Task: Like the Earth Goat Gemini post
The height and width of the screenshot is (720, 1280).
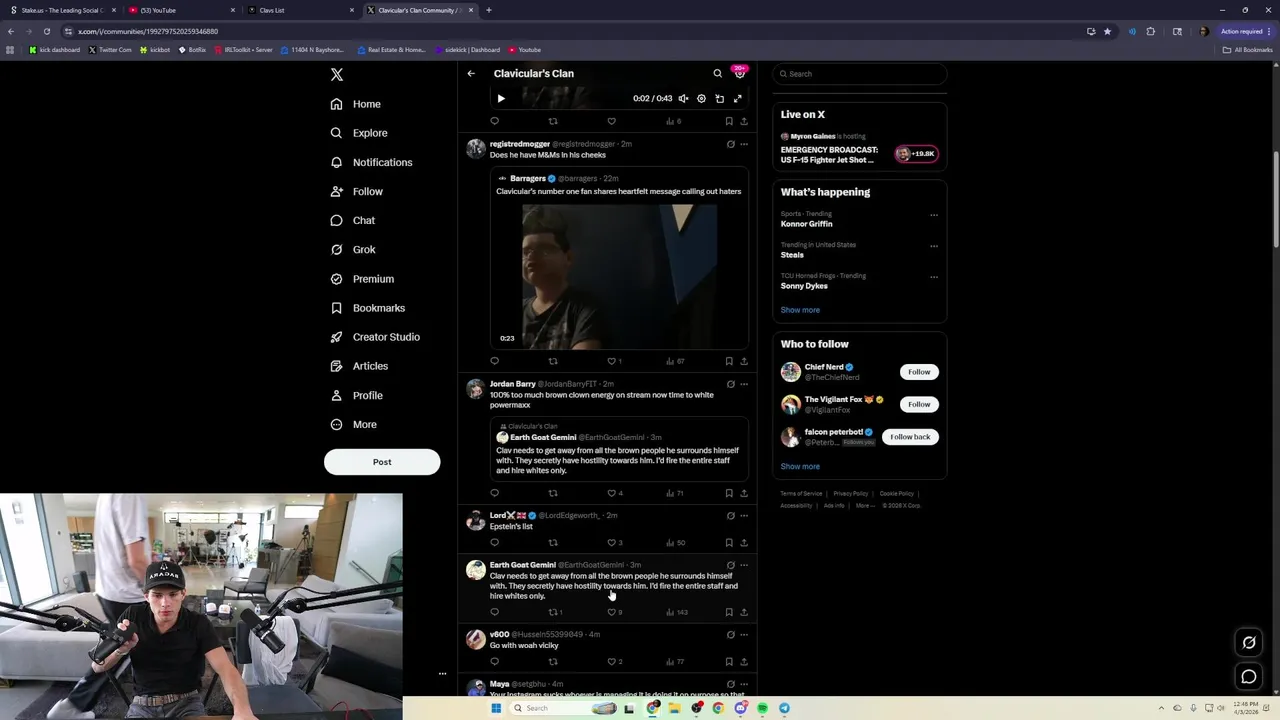Action: click(x=614, y=612)
